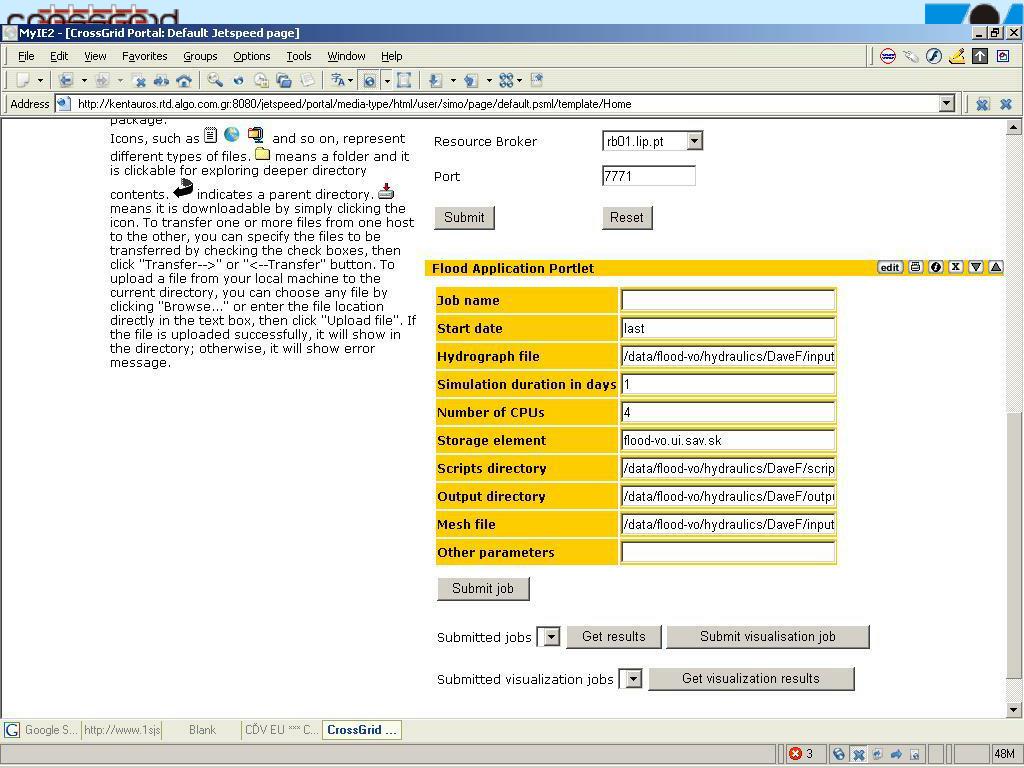This screenshot has width=1024, height=768.
Task: Open the Options menu
Action: click(251, 56)
